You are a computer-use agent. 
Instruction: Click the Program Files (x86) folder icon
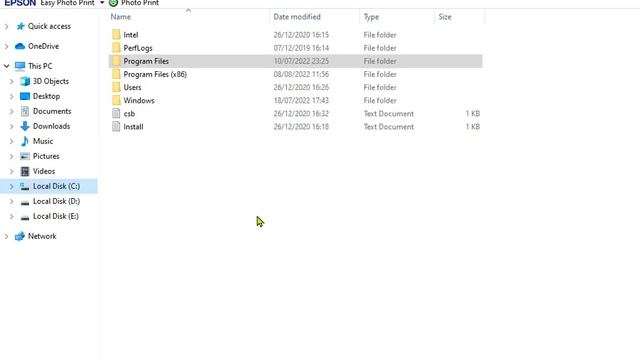point(116,74)
